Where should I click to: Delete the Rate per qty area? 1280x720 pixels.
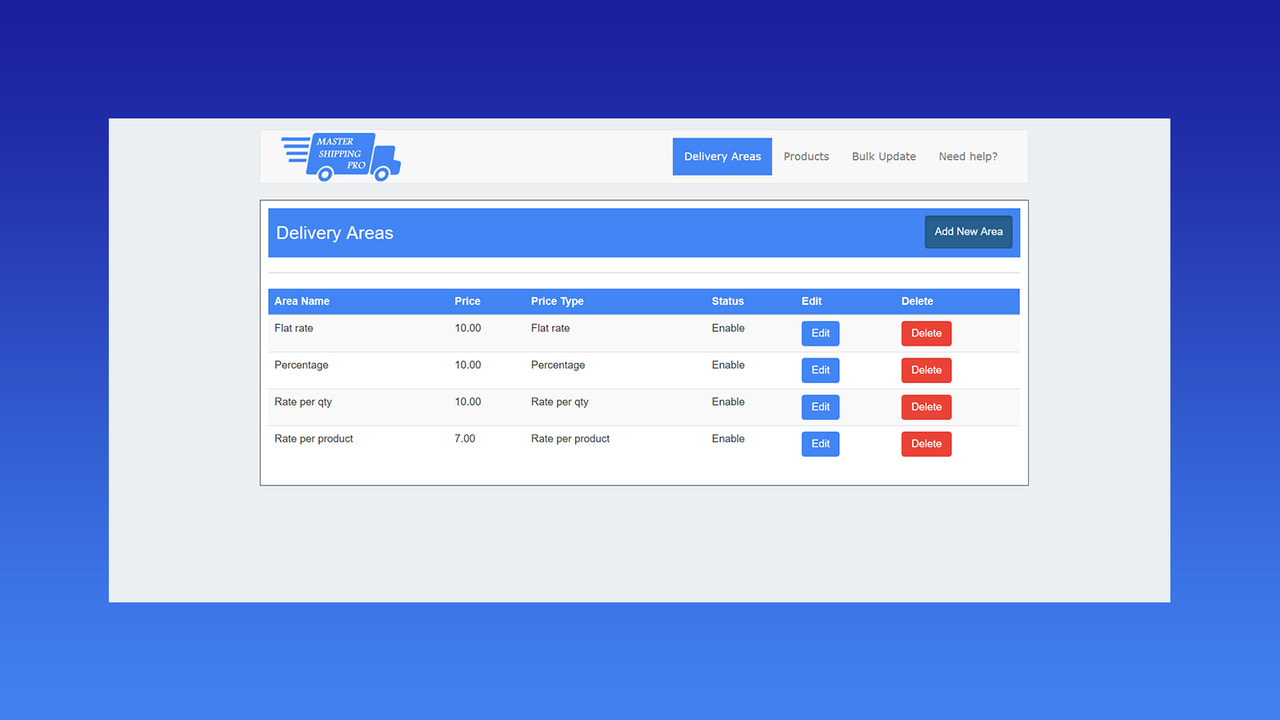[x=926, y=407]
